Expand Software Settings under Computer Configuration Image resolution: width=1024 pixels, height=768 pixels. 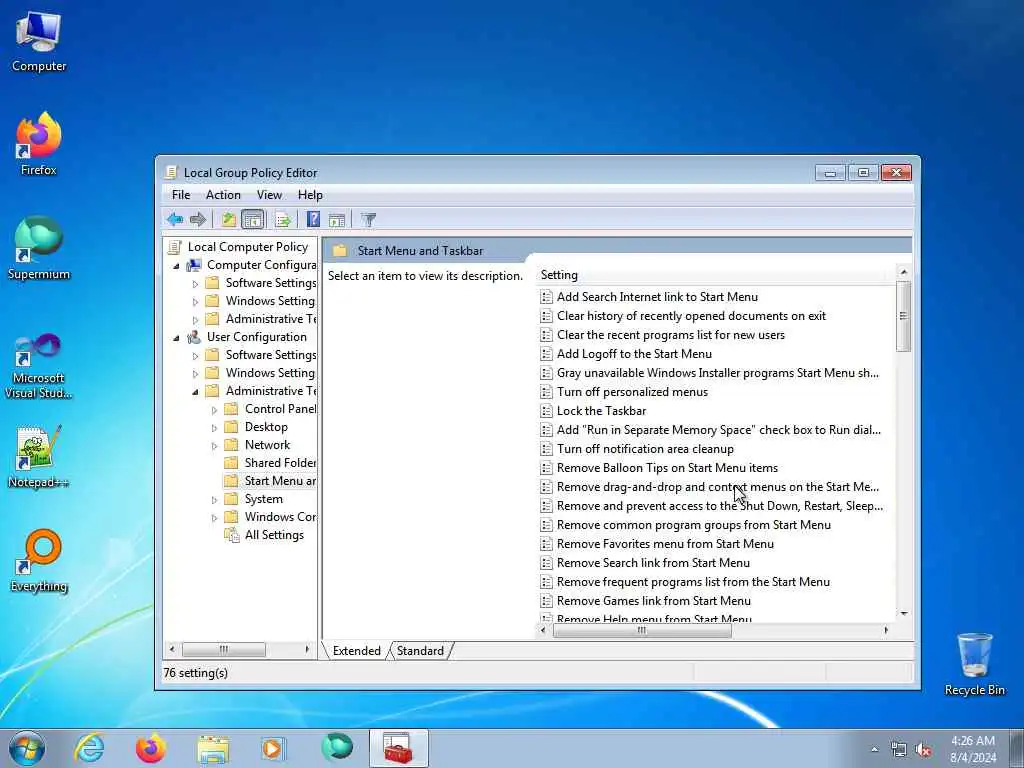195,284
